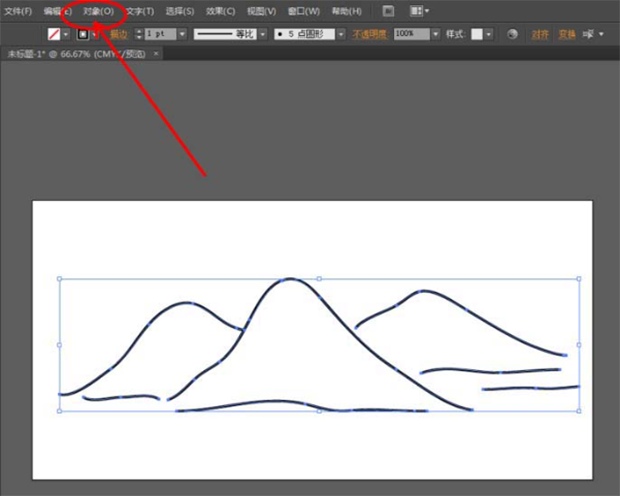Open the 不透明度 opacity panel link
Screen dimensions: 620x496
pos(370,34)
